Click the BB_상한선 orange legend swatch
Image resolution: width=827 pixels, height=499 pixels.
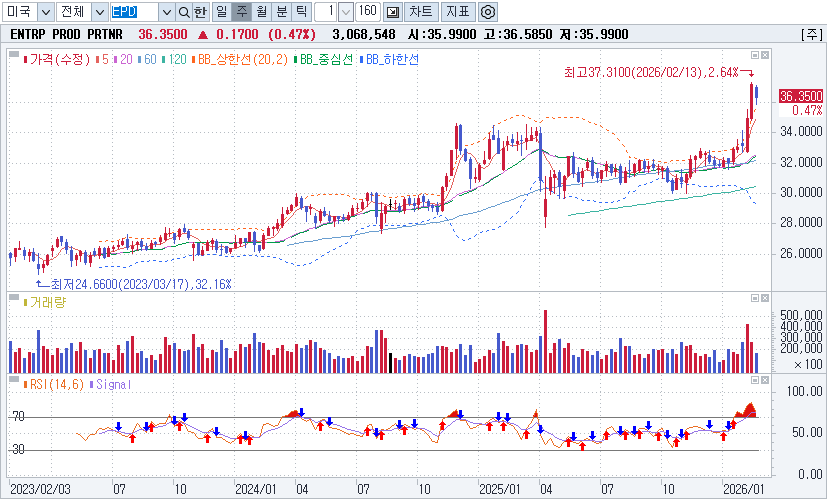(195, 60)
